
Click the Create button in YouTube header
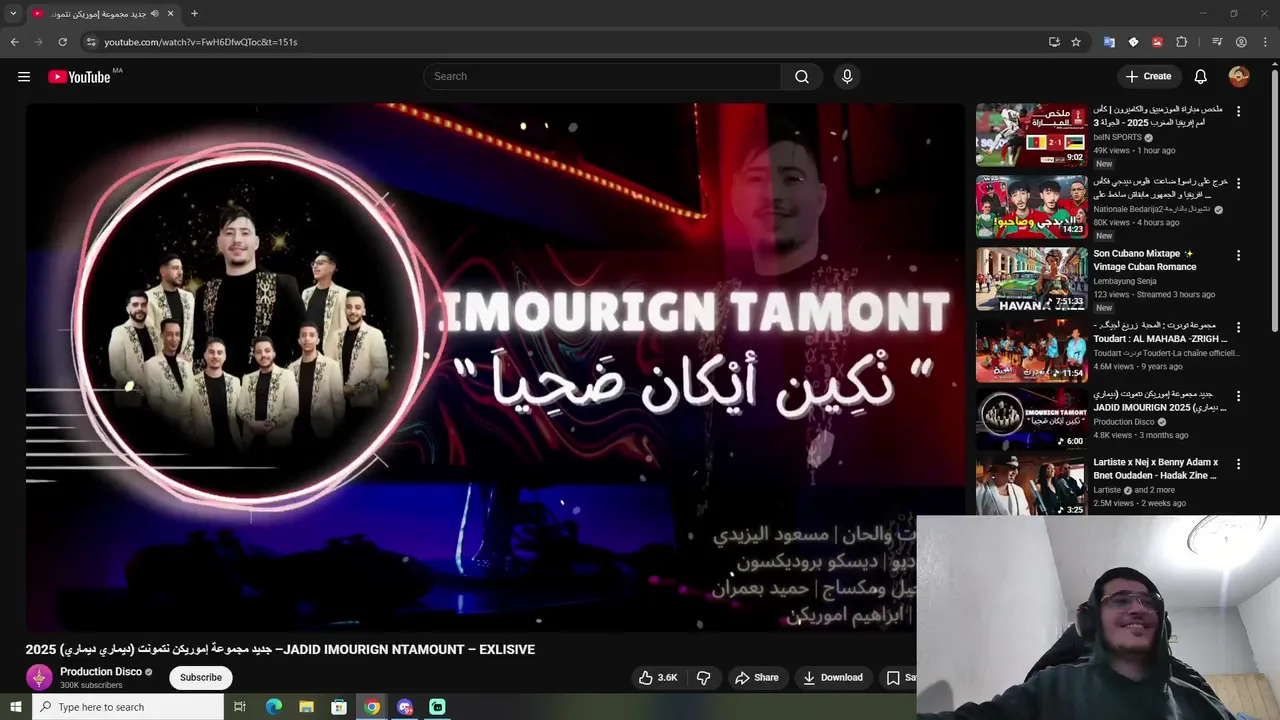1148,76
